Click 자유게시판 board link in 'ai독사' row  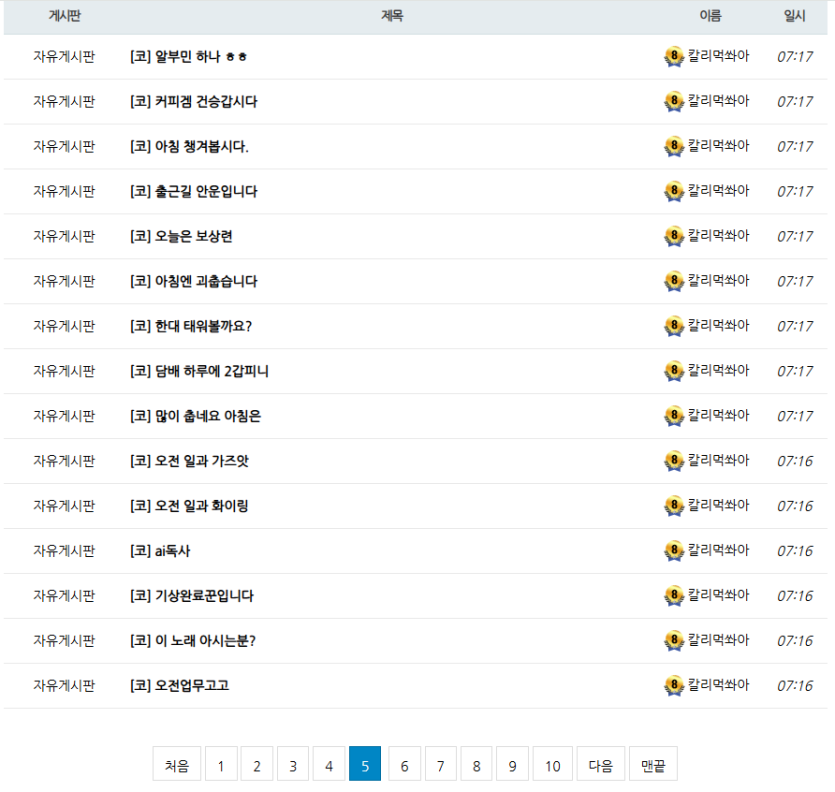coord(64,551)
